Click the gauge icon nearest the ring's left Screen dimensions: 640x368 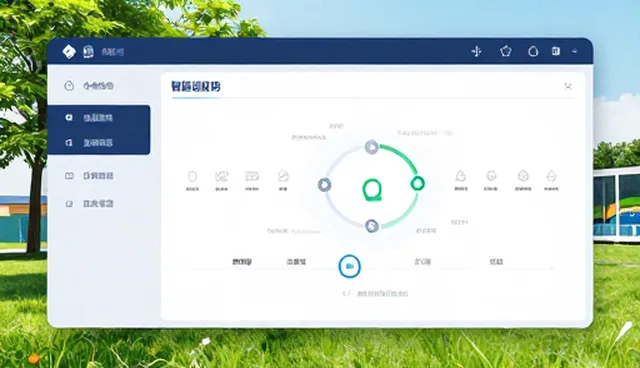click(x=283, y=176)
